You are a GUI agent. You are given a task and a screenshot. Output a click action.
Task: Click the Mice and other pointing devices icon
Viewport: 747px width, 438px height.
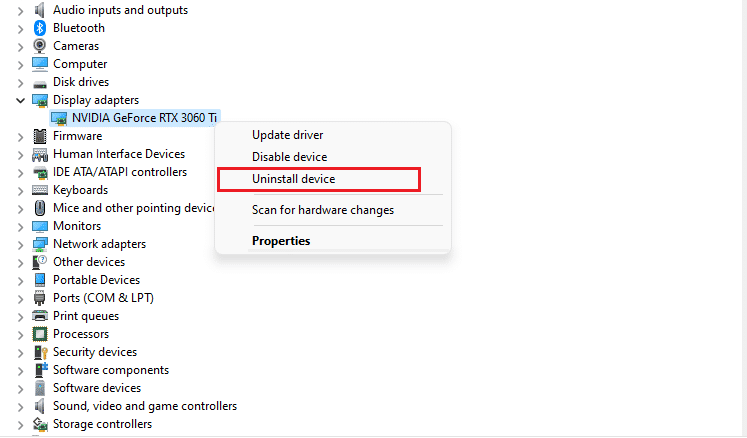point(40,208)
